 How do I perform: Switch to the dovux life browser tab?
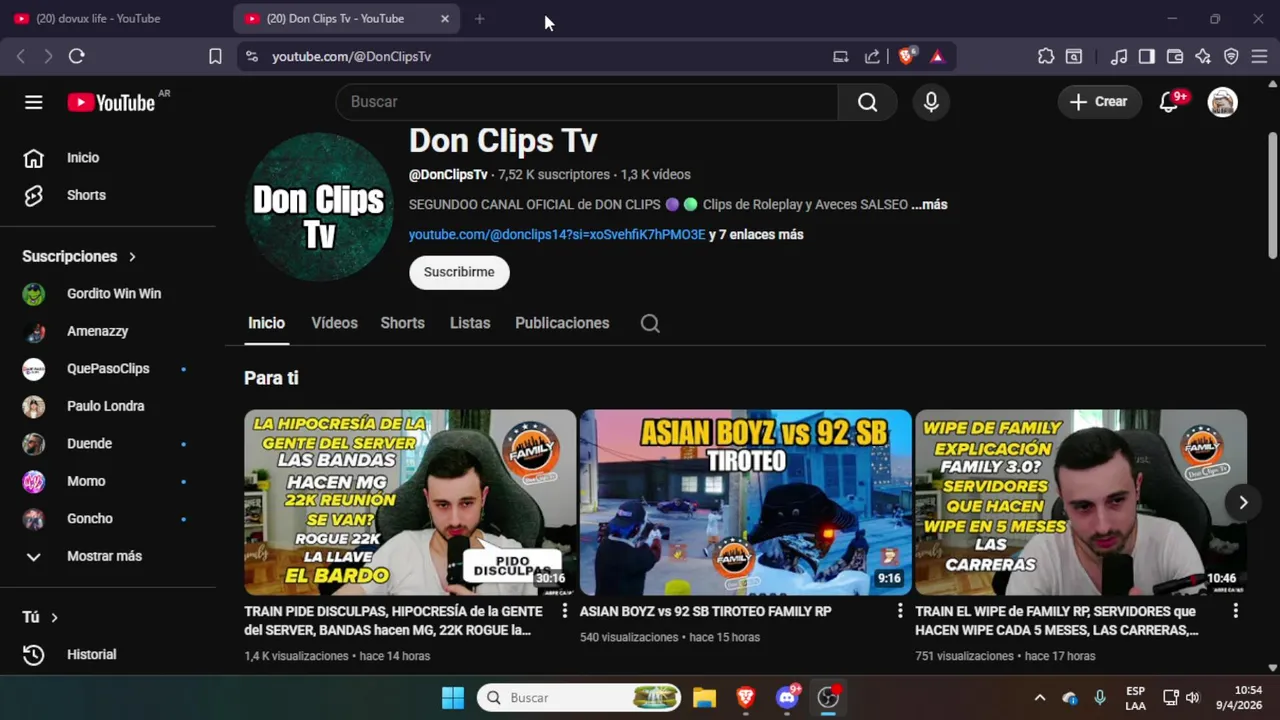114,19
